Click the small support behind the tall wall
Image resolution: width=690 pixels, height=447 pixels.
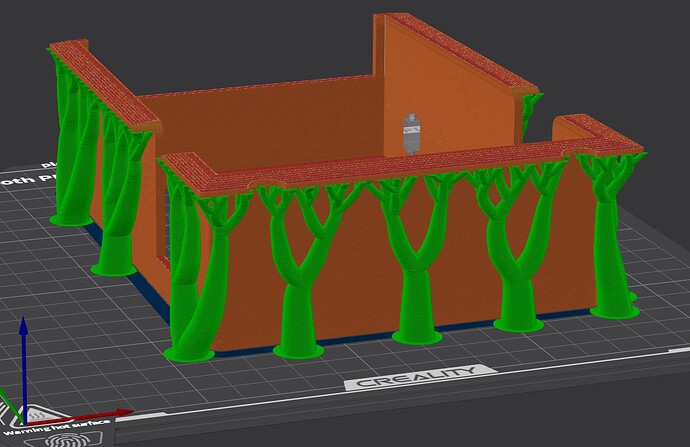click(x=530, y=105)
